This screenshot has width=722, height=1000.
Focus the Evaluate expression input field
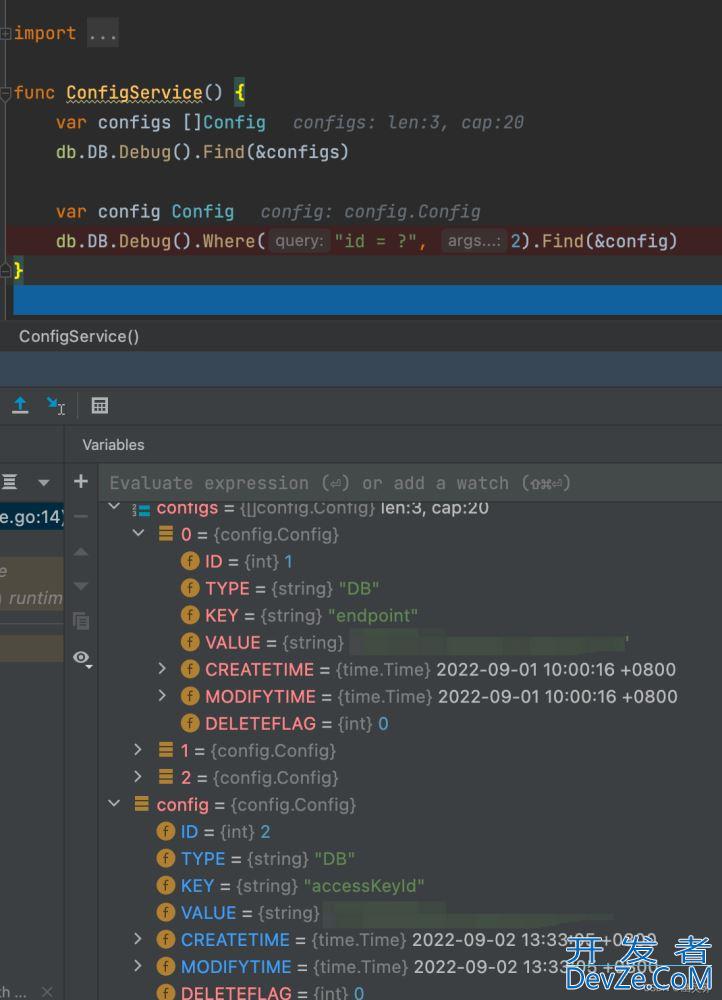410,483
